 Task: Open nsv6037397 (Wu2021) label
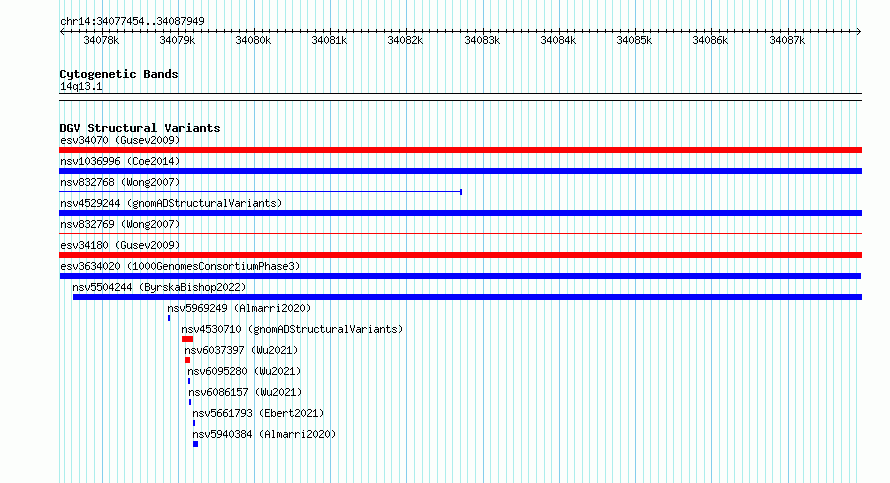[241, 350]
